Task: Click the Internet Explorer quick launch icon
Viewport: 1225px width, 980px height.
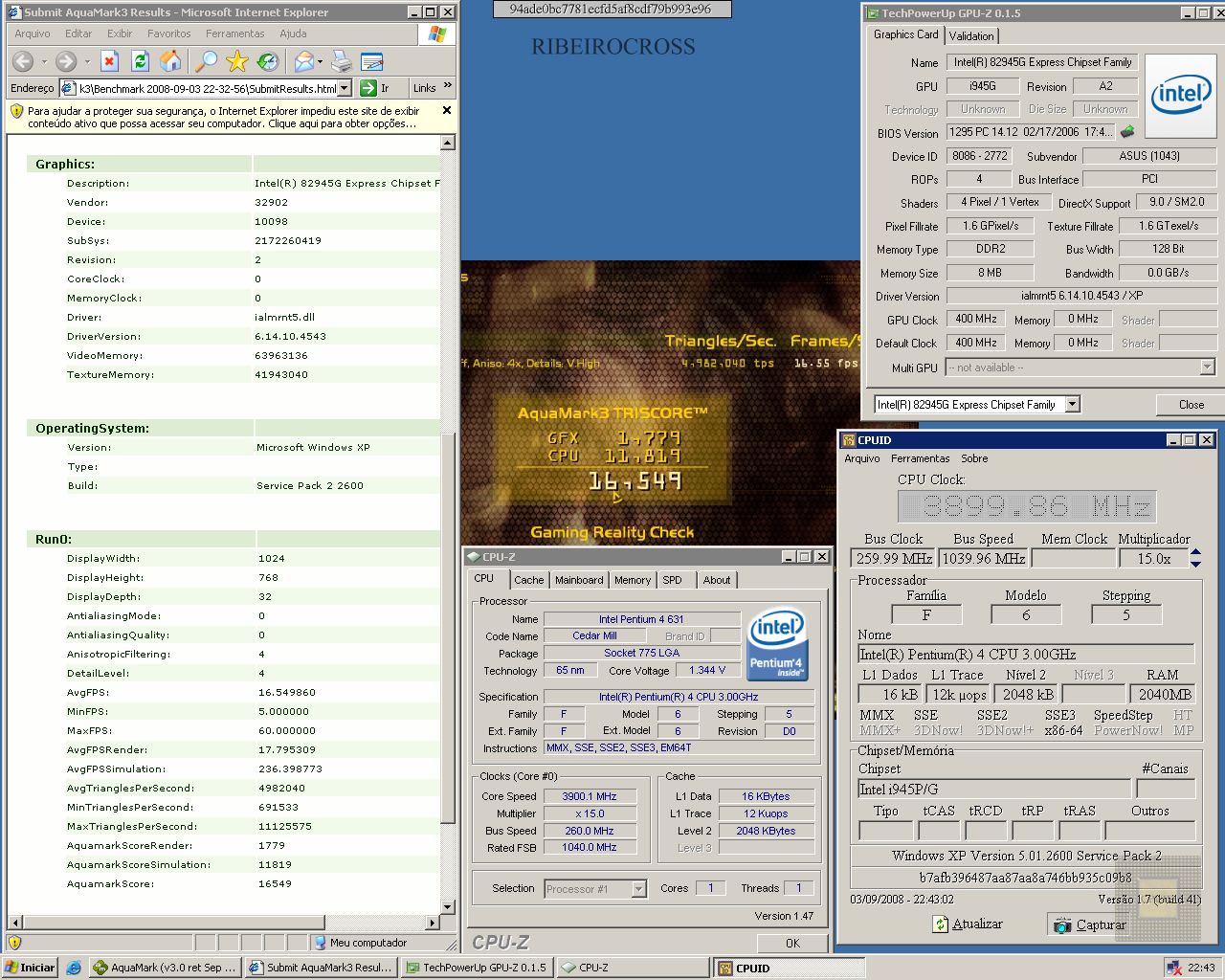Action: click(74, 968)
